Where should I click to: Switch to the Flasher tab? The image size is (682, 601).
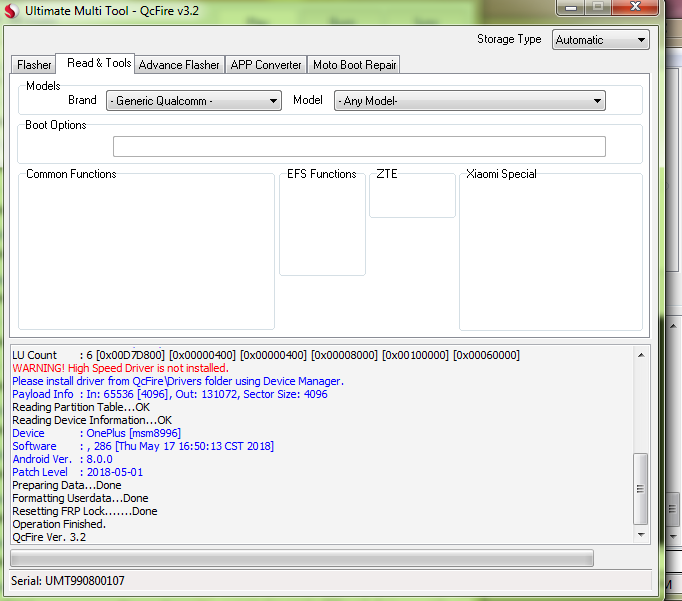33,65
